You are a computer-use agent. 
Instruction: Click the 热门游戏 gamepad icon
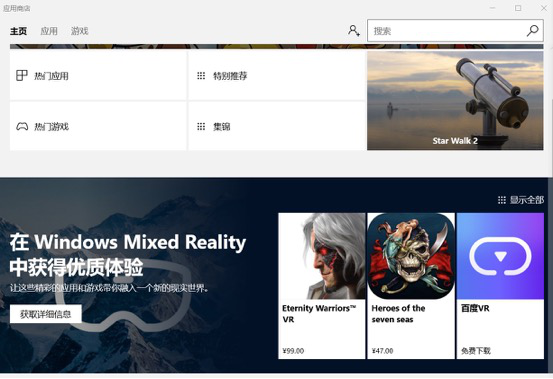22,126
